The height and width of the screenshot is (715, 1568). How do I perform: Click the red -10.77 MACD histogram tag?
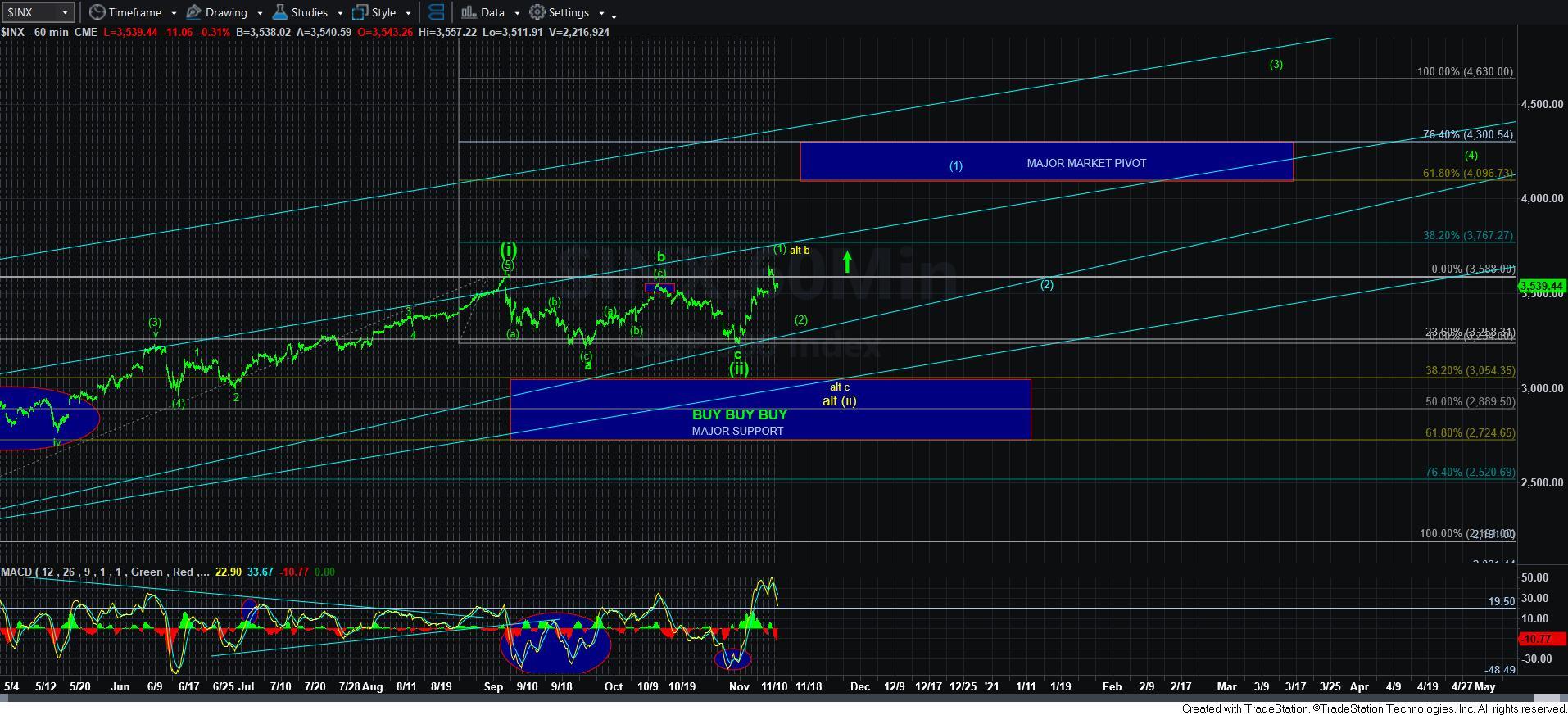click(x=1542, y=638)
